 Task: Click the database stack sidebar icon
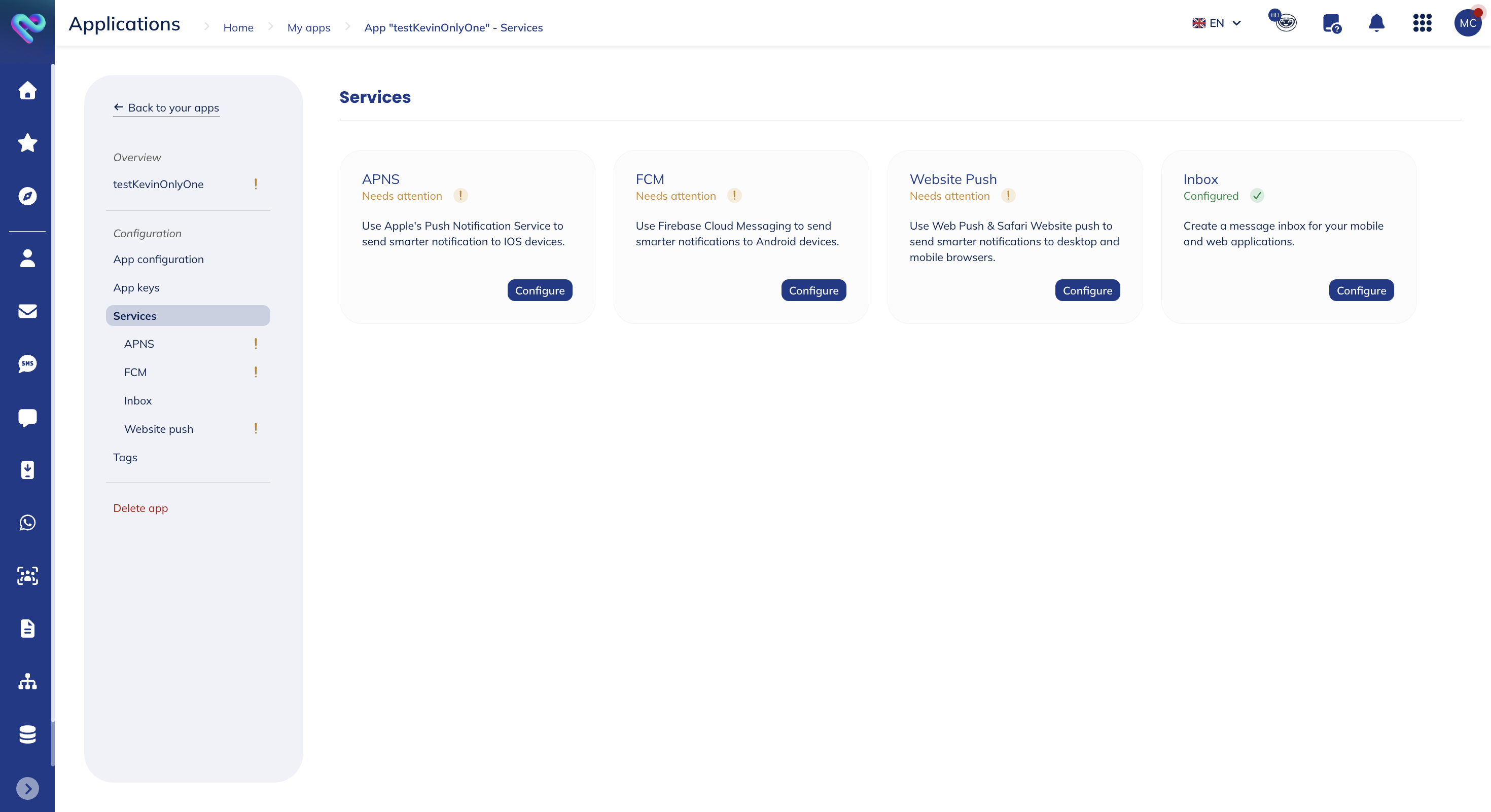point(27,734)
